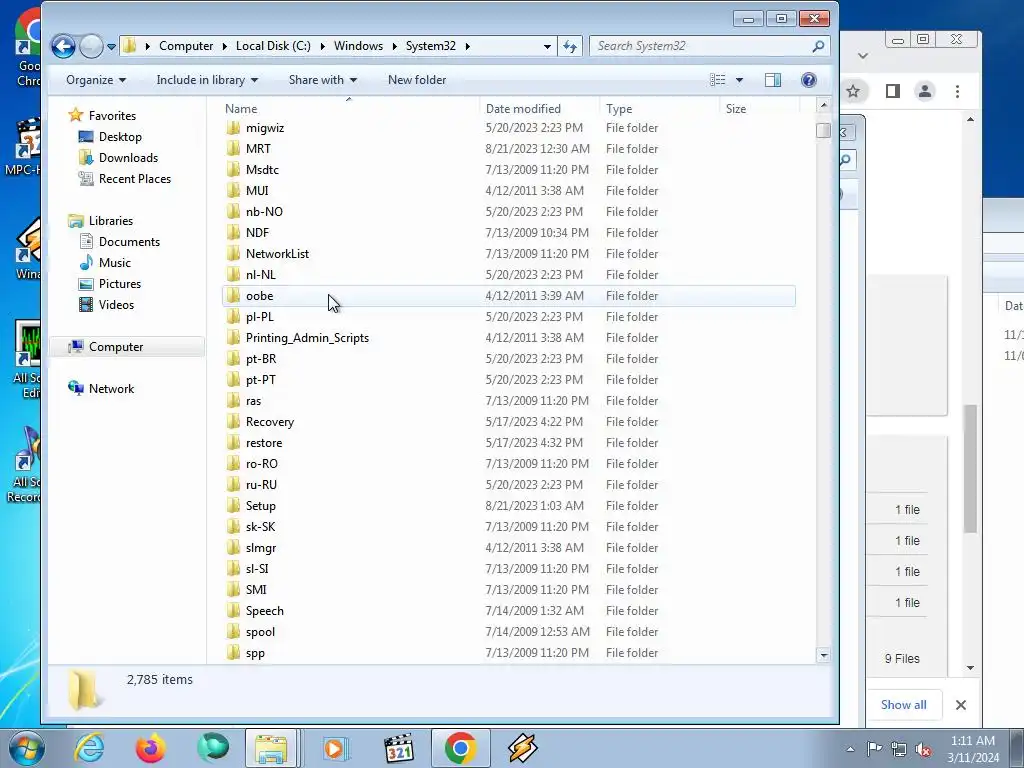Image resolution: width=1024 pixels, height=768 pixels.
Task: Change view using the view icon
Action: [x=718, y=80]
